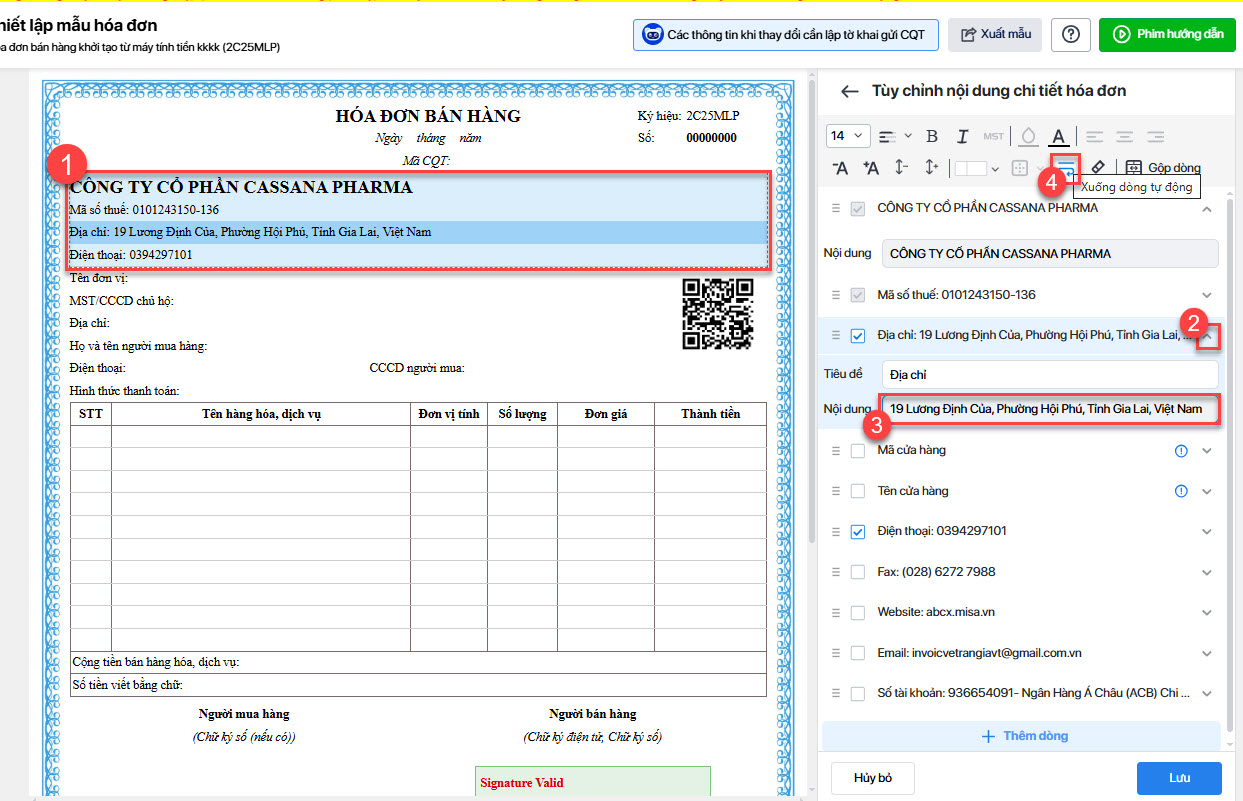The height and width of the screenshot is (801, 1243).
Task: Increase line spacing in the toolbar
Action: tap(931, 168)
